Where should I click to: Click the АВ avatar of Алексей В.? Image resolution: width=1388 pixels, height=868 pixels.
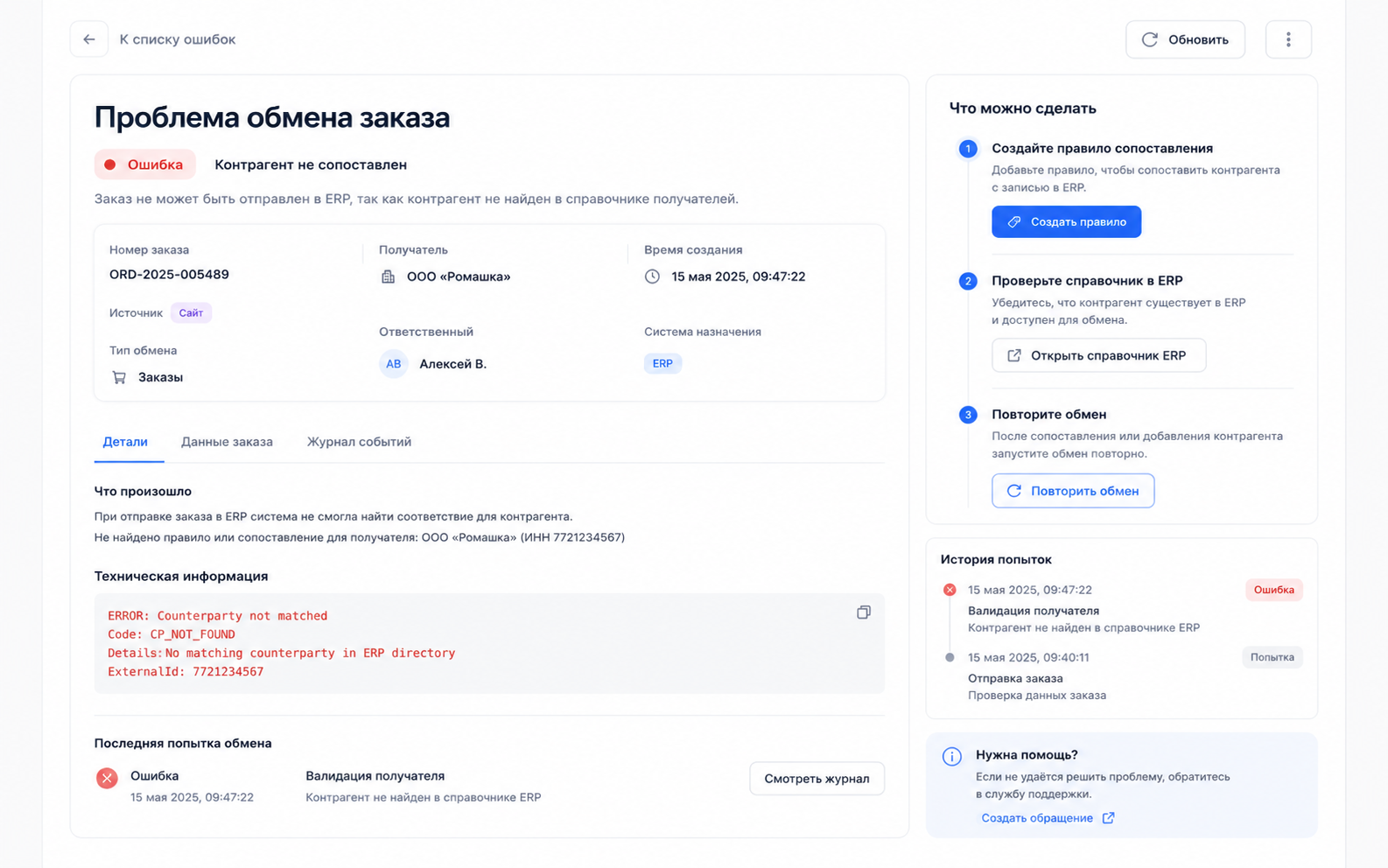coord(394,364)
